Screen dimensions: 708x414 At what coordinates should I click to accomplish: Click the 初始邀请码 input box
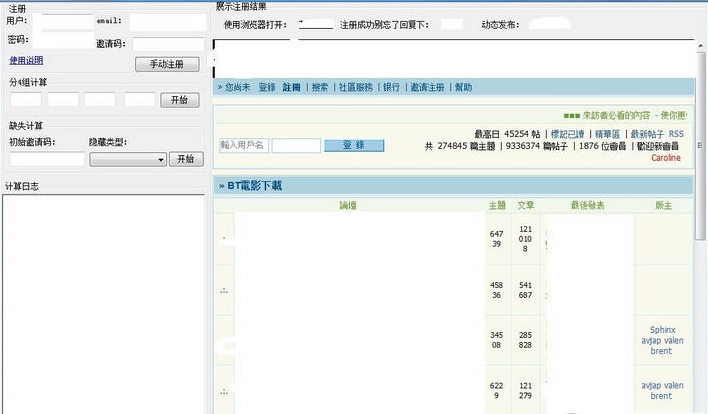point(47,159)
